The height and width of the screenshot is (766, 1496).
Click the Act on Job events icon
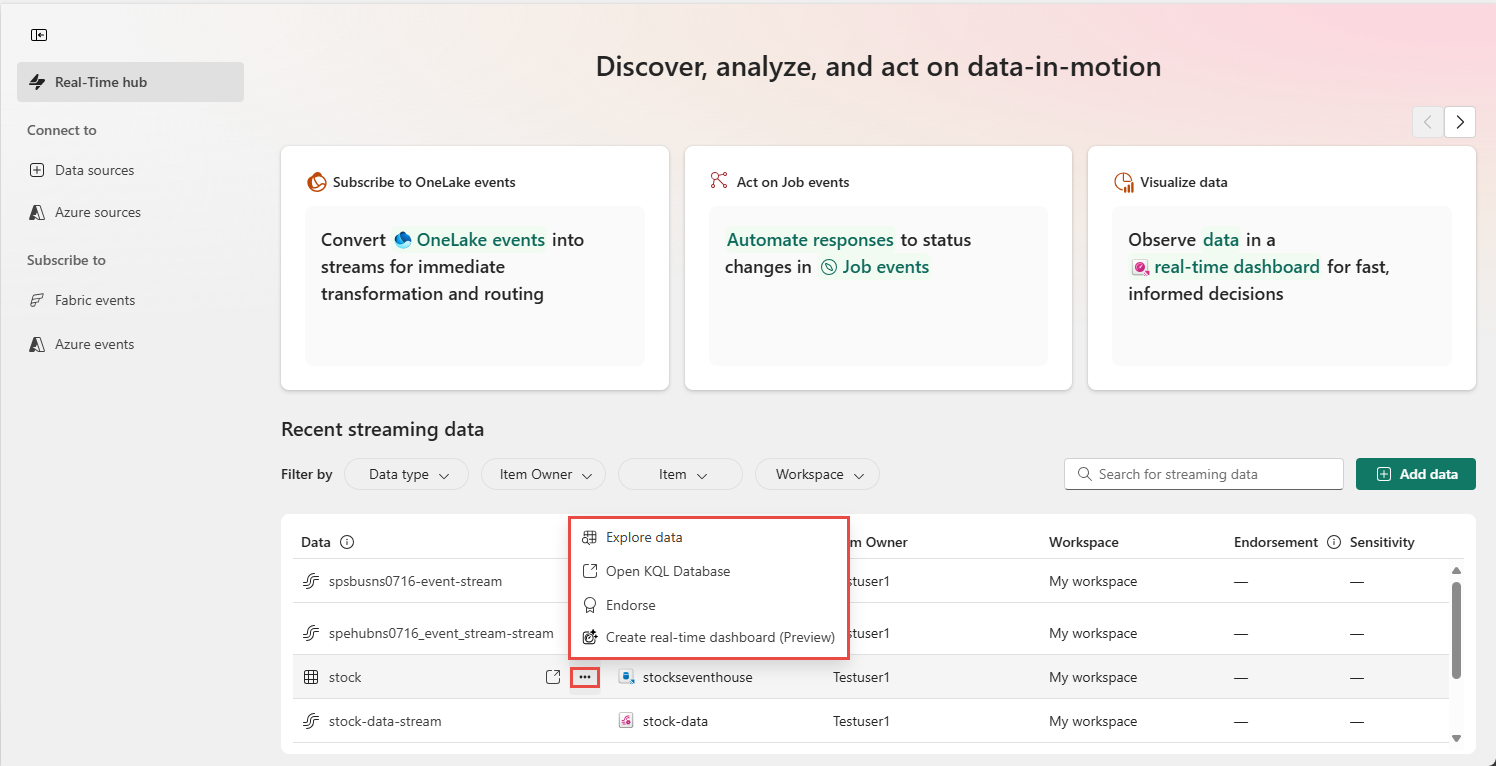point(719,181)
